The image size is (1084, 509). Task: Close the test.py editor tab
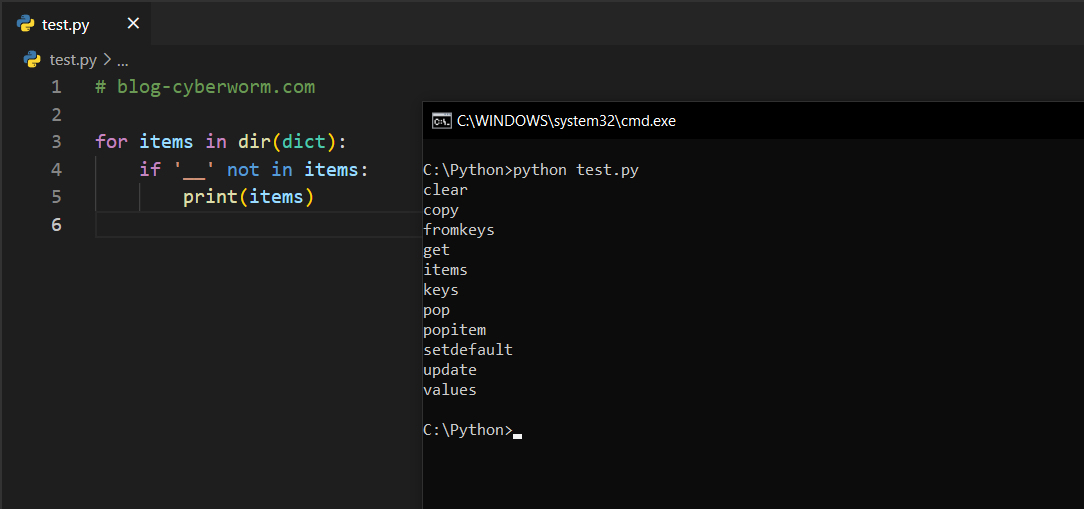pos(133,24)
